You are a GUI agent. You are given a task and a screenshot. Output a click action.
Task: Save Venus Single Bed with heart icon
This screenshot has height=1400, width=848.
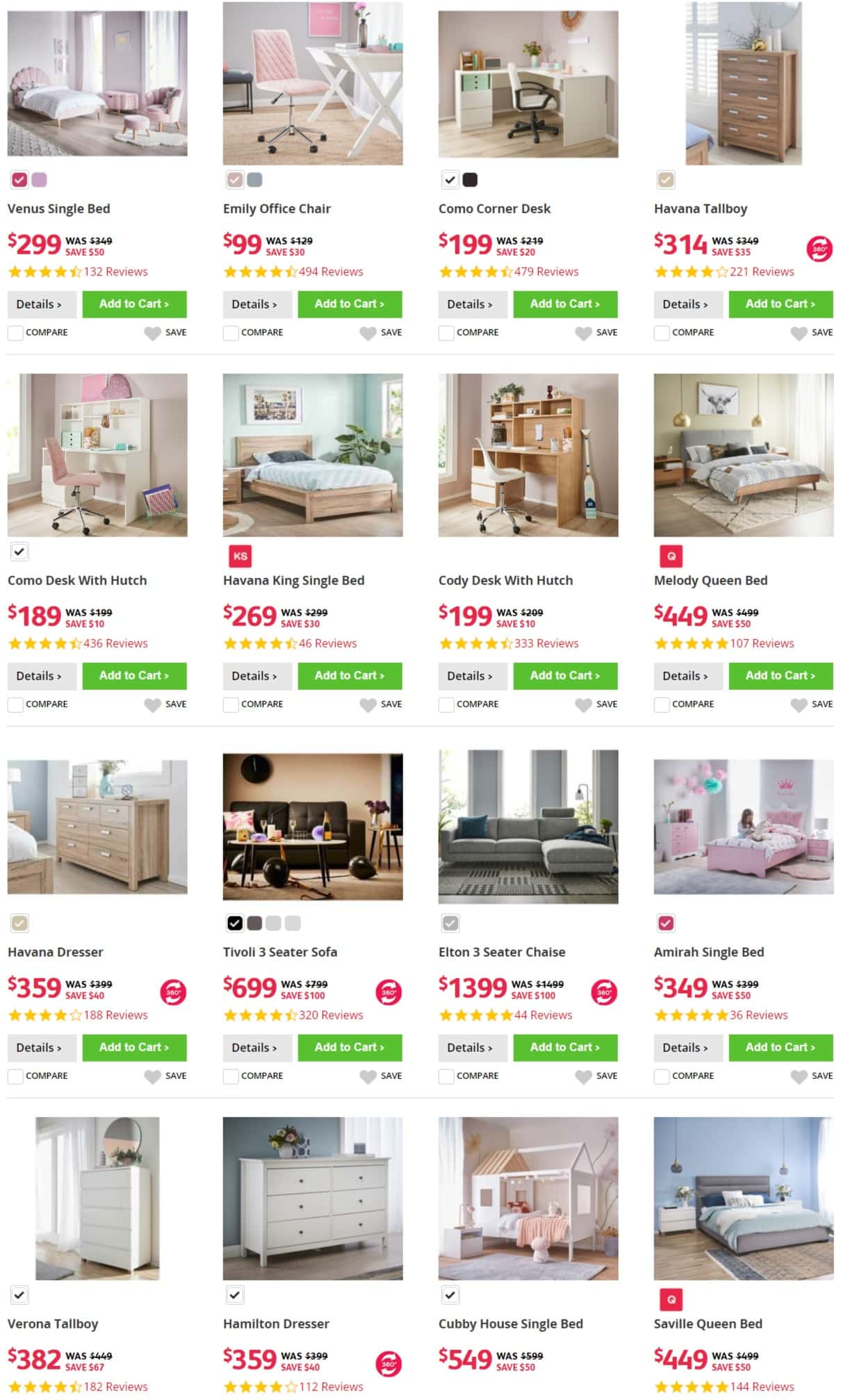[x=152, y=333]
